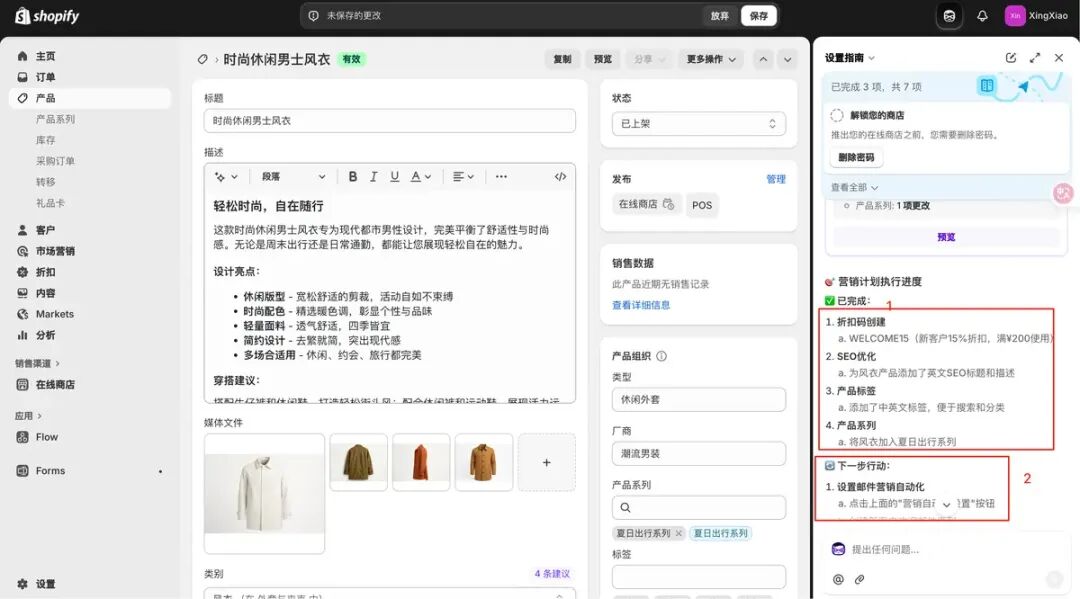Click the Bold formatting icon
This screenshot has height=599, width=1080.
click(x=353, y=177)
